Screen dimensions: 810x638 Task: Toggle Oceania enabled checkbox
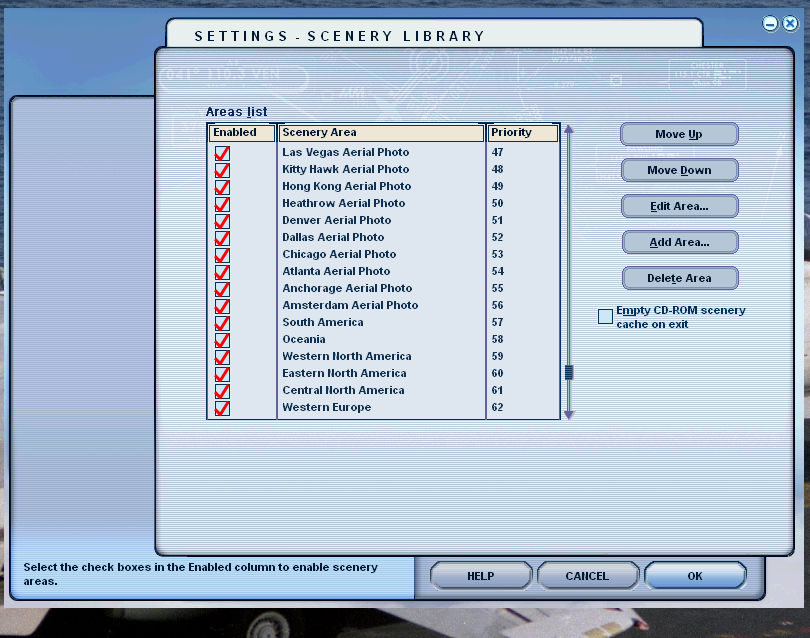tap(222, 340)
